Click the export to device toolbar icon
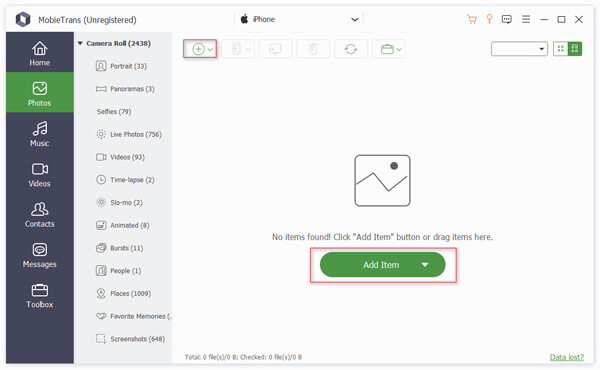This screenshot has width=600, height=370. pos(238,49)
